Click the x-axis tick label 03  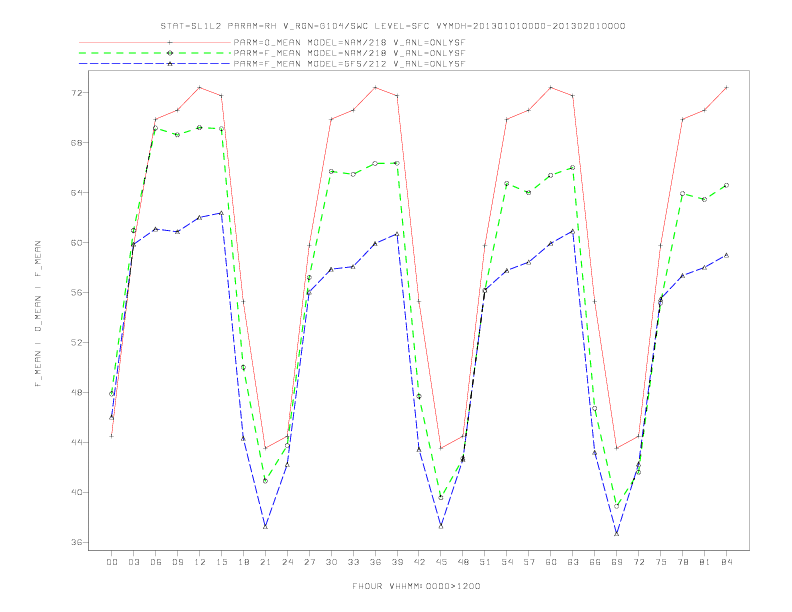coord(133,562)
